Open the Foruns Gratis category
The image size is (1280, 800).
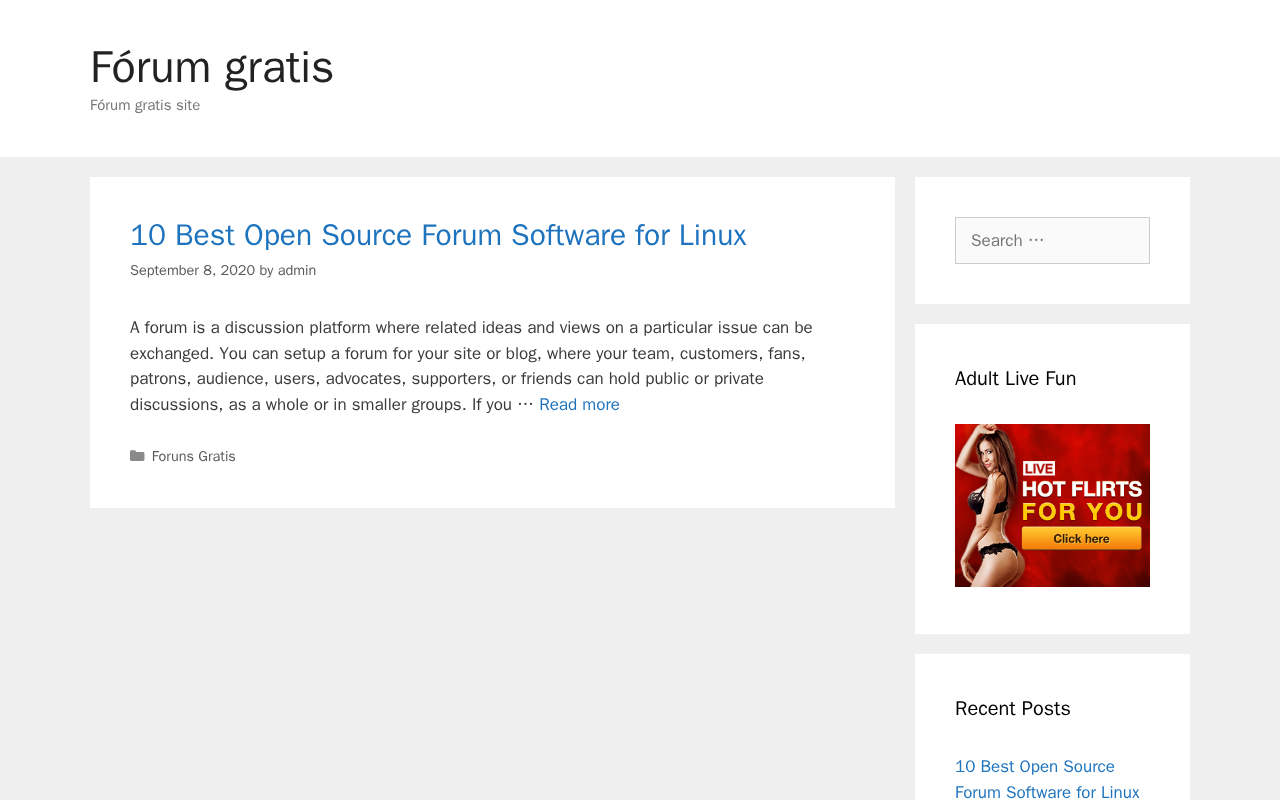194,456
